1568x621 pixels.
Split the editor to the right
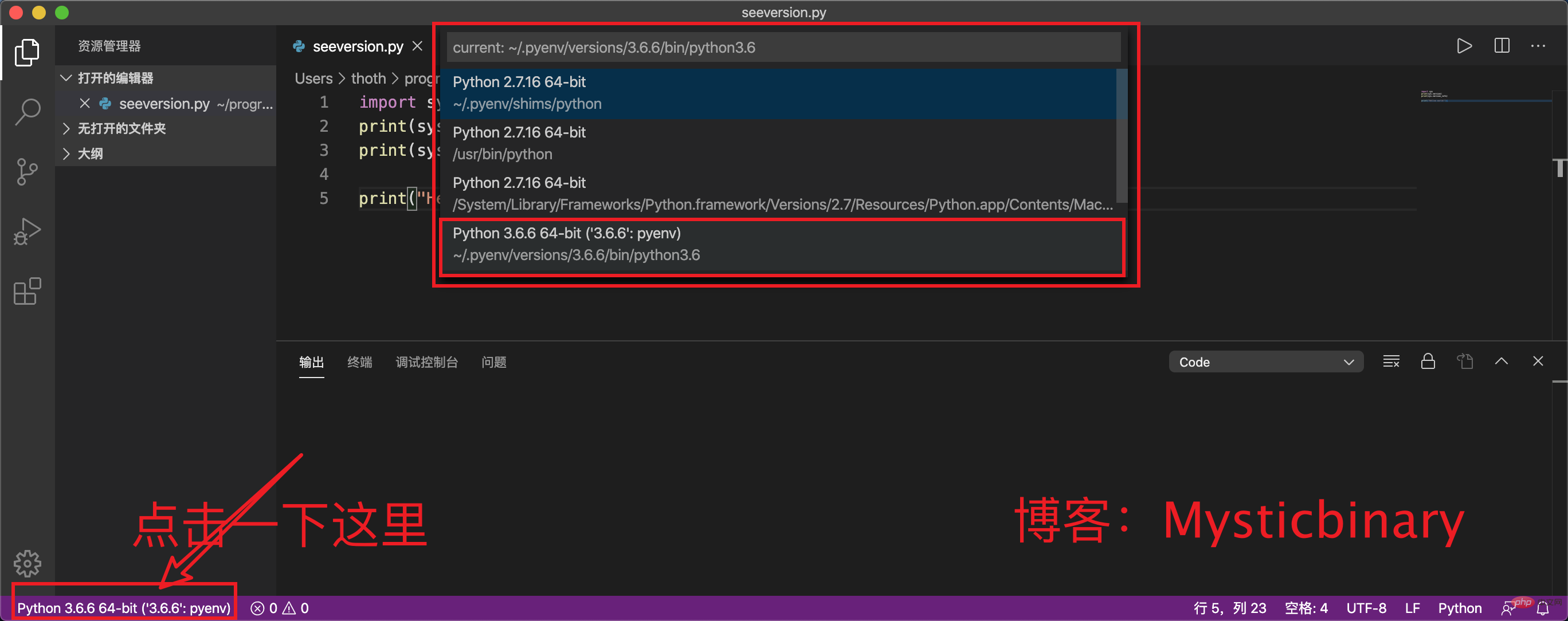coord(1502,46)
